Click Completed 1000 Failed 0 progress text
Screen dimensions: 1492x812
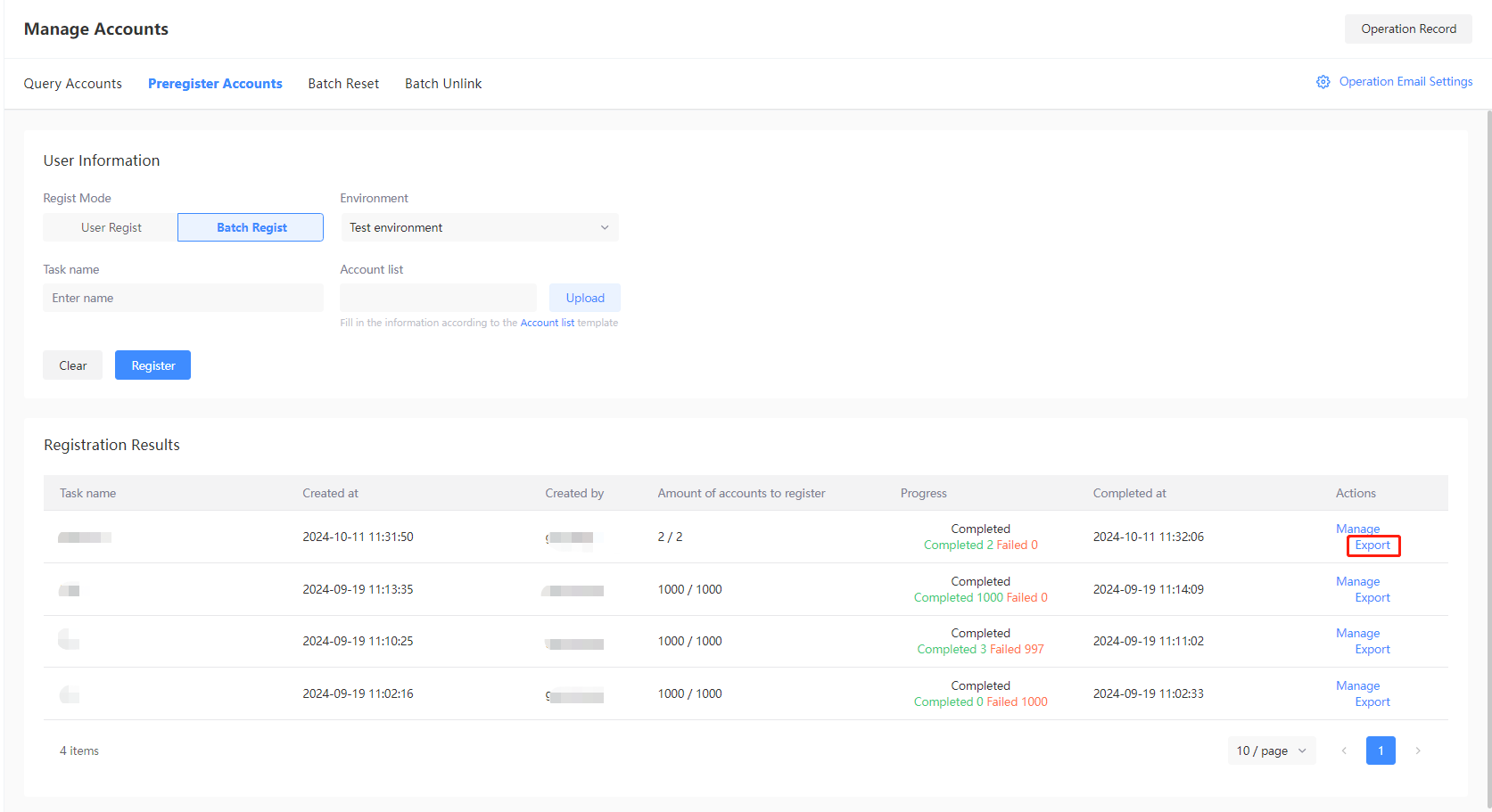pos(980,597)
